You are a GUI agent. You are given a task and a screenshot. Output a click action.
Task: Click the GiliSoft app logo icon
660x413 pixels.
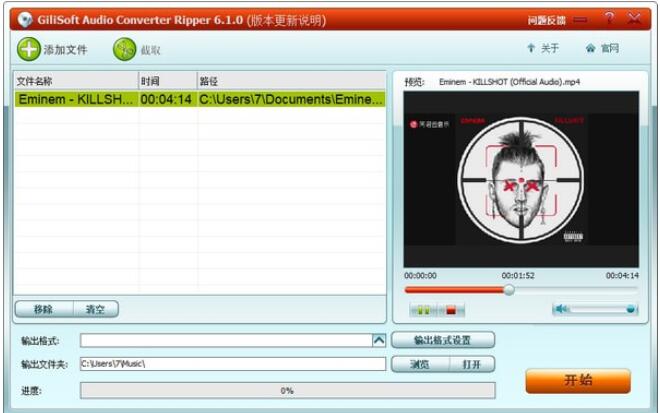coord(25,19)
